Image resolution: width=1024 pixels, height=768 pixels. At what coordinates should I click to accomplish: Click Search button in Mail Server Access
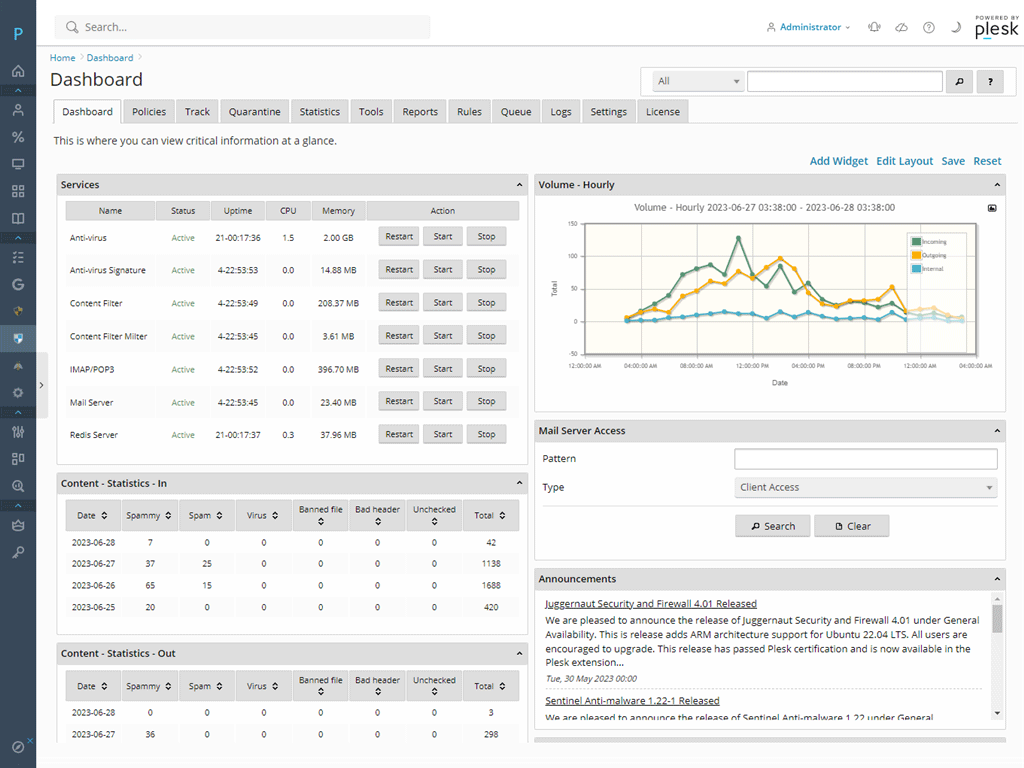point(773,526)
